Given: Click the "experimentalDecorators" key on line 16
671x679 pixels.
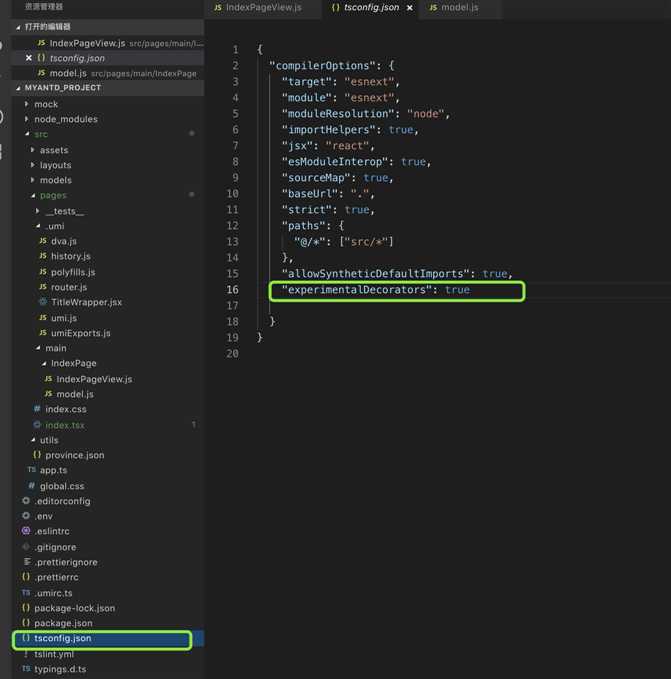Looking at the screenshot, I should coord(357,290).
